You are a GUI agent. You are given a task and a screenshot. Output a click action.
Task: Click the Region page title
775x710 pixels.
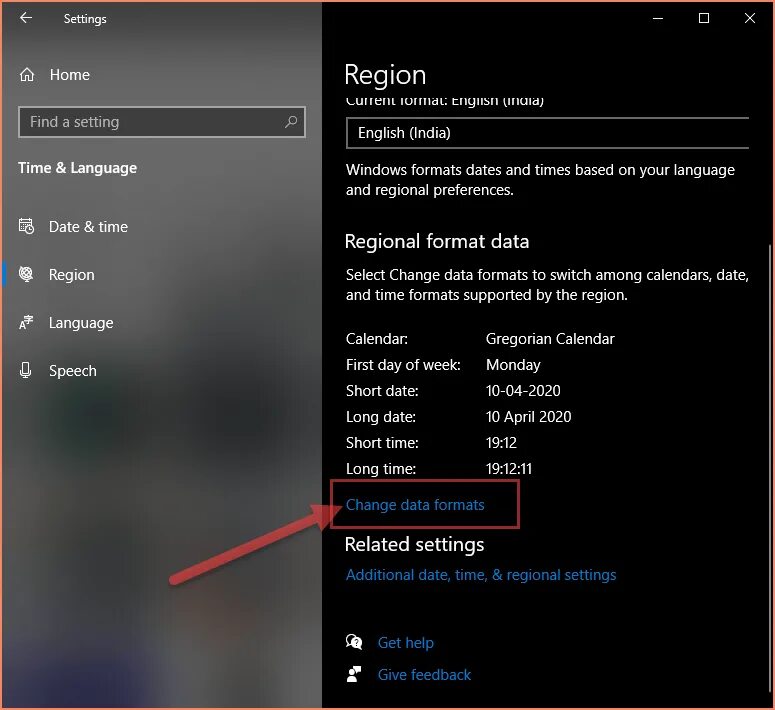pos(385,75)
